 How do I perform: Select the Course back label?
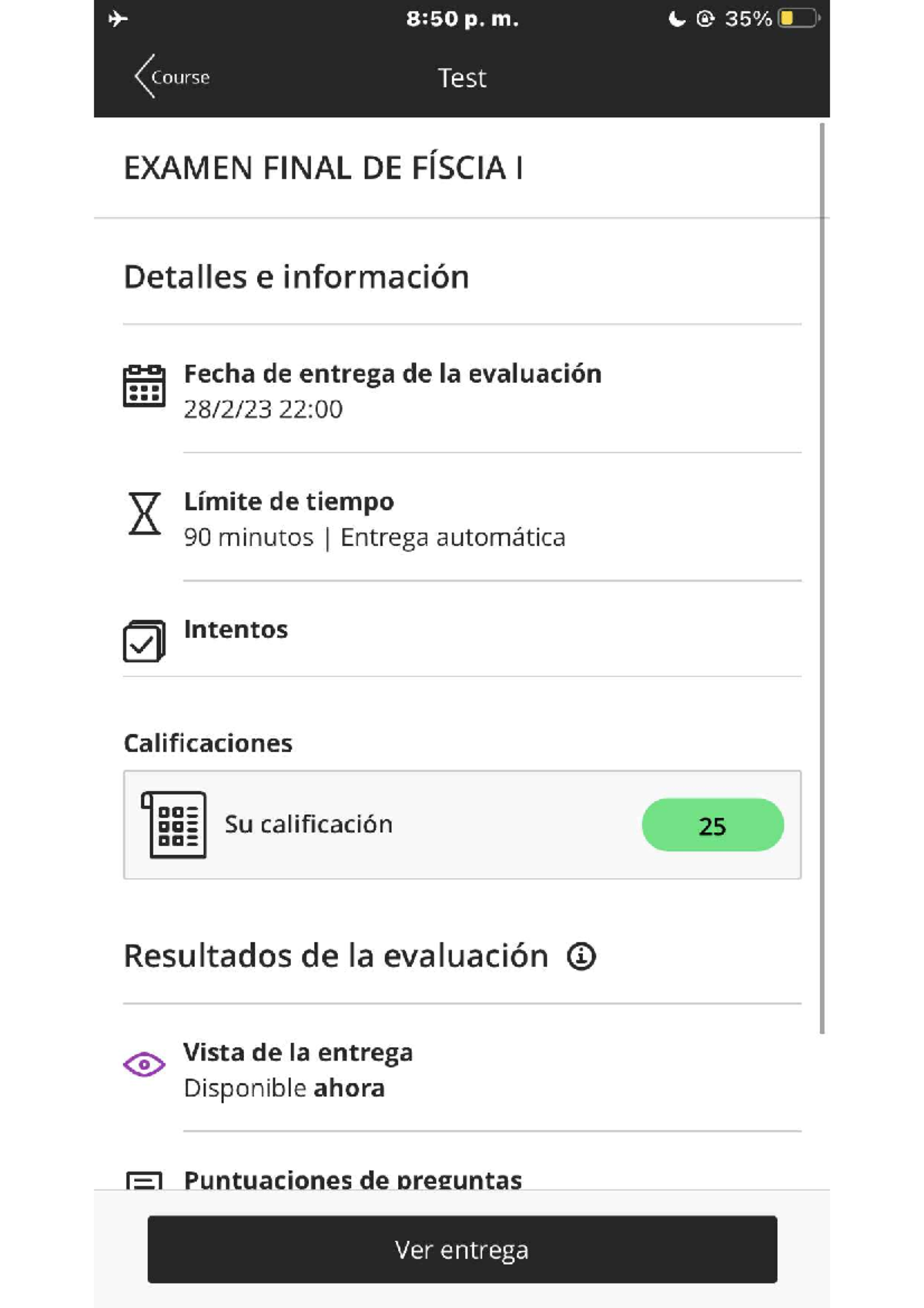[x=181, y=77]
